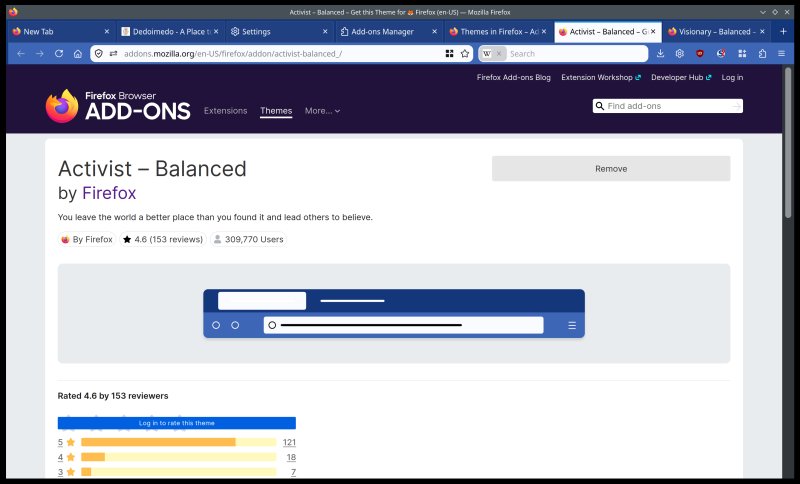The height and width of the screenshot is (484, 800).
Task: Click the 5 star rating bar
Action: (x=179, y=442)
